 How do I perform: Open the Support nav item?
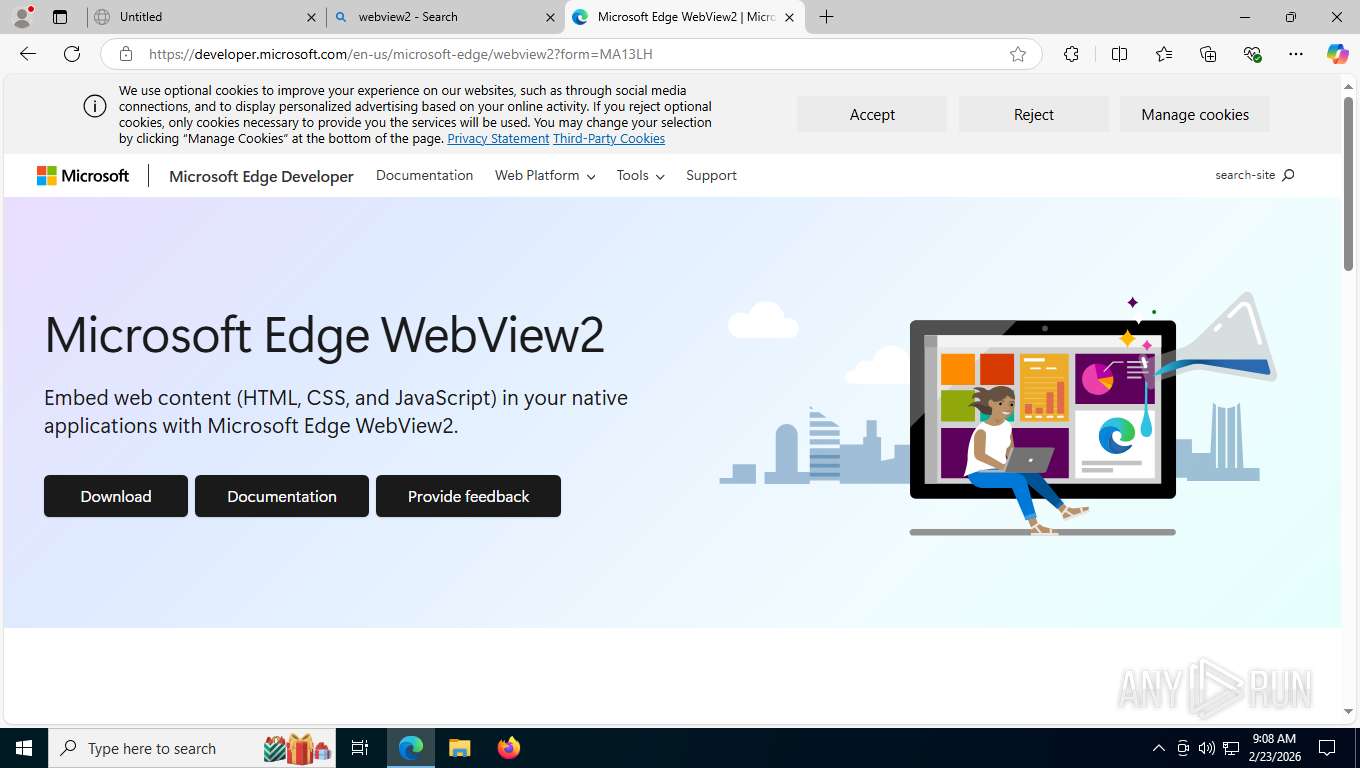711,175
